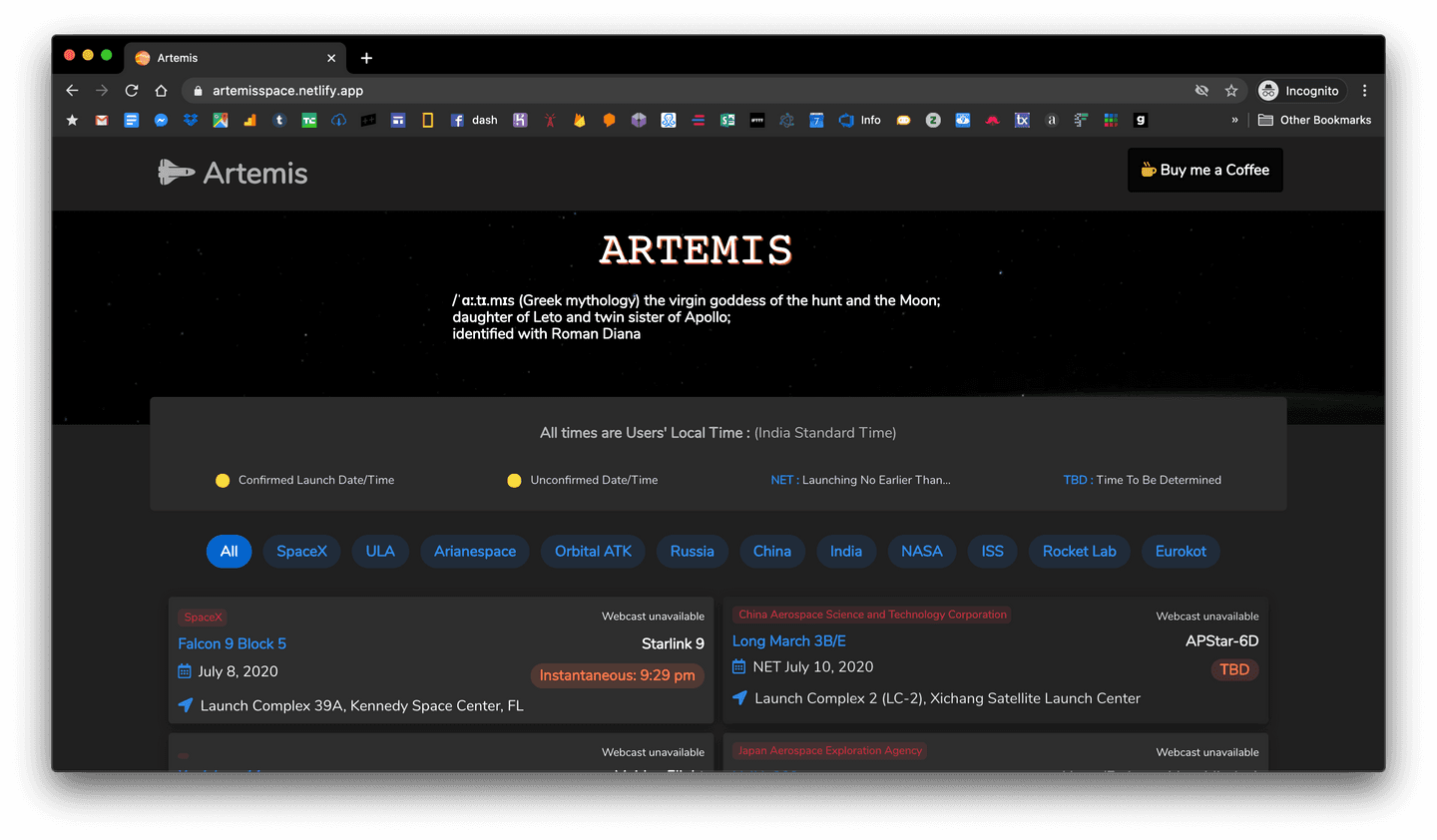
Task: Open the Google Docs bookmark
Action: click(x=131, y=120)
